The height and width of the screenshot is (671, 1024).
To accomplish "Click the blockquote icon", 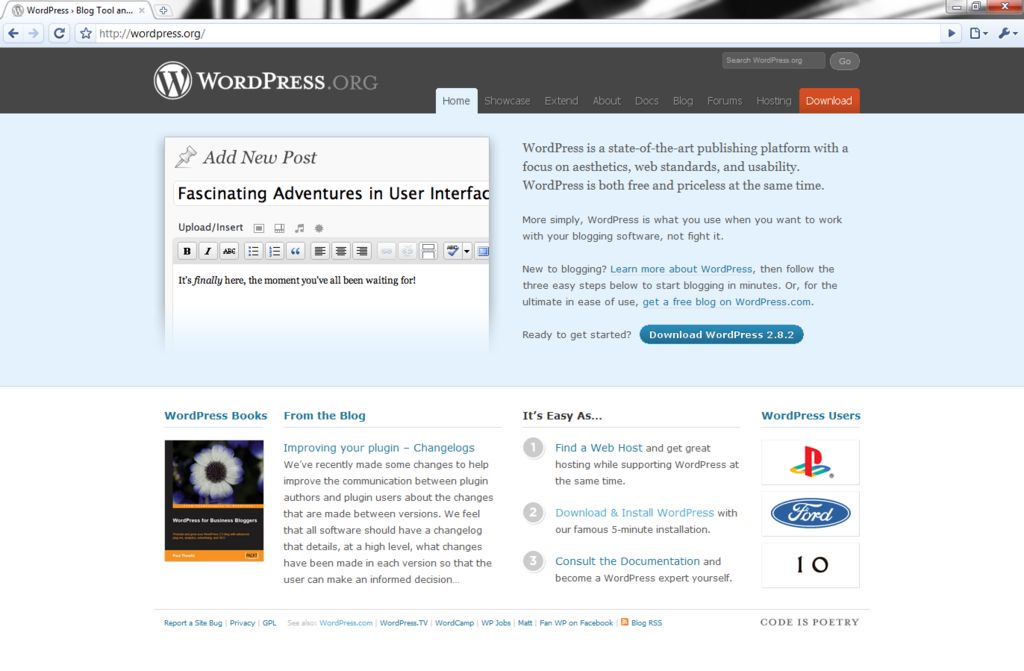I will tap(296, 251).
